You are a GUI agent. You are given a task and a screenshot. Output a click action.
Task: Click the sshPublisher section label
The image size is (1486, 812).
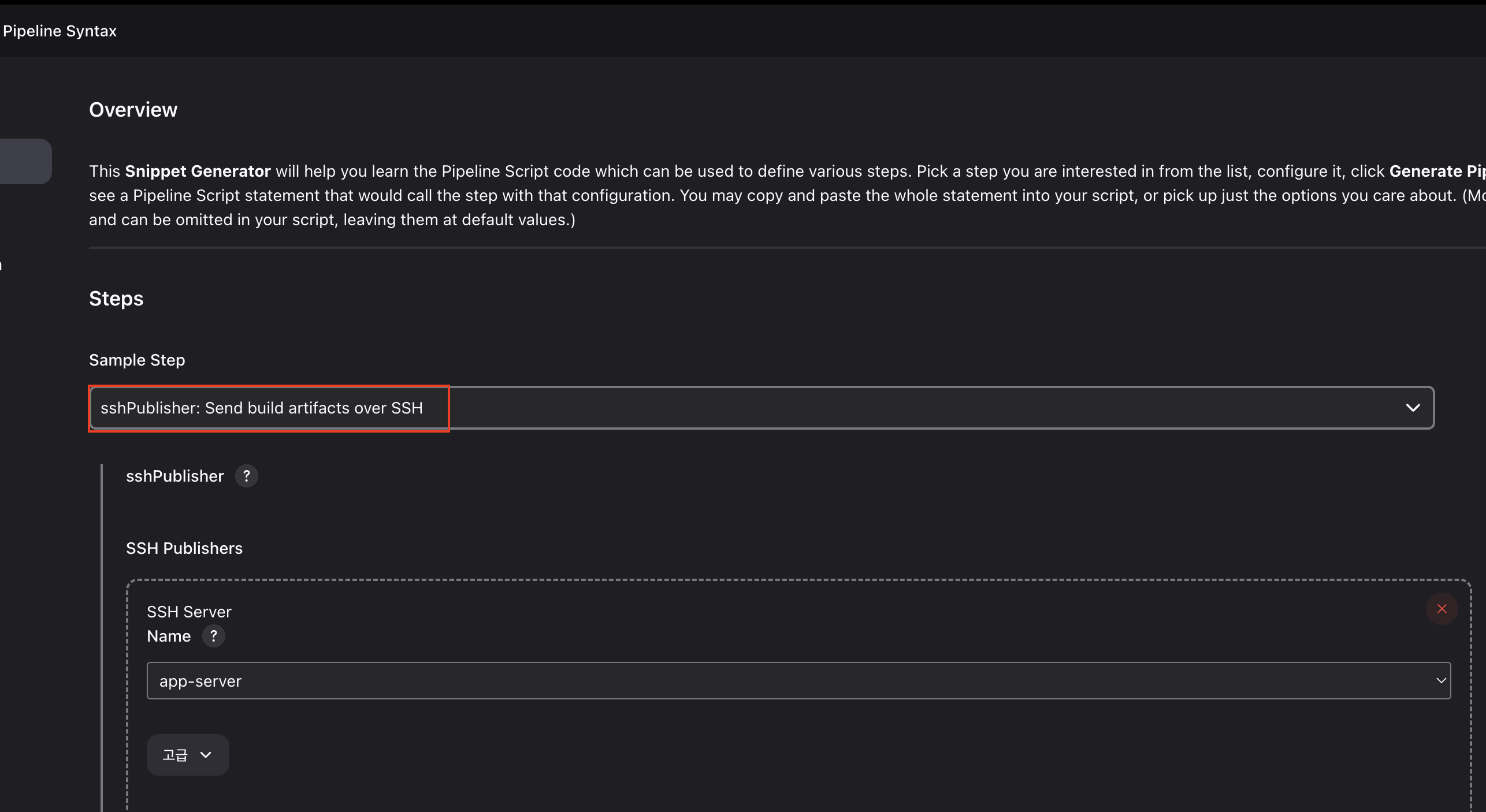coord(174,476)
